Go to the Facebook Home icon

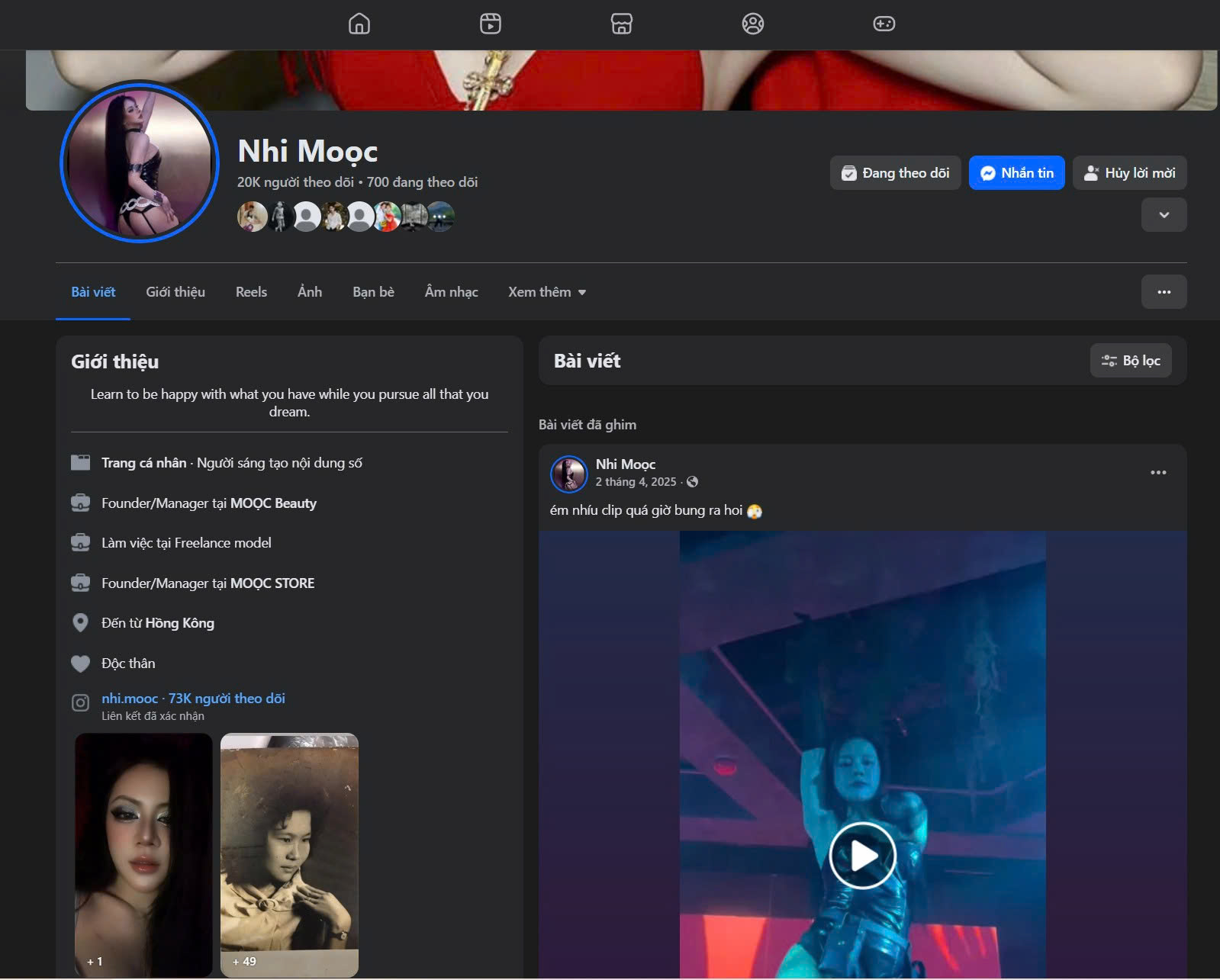[359, 24]
